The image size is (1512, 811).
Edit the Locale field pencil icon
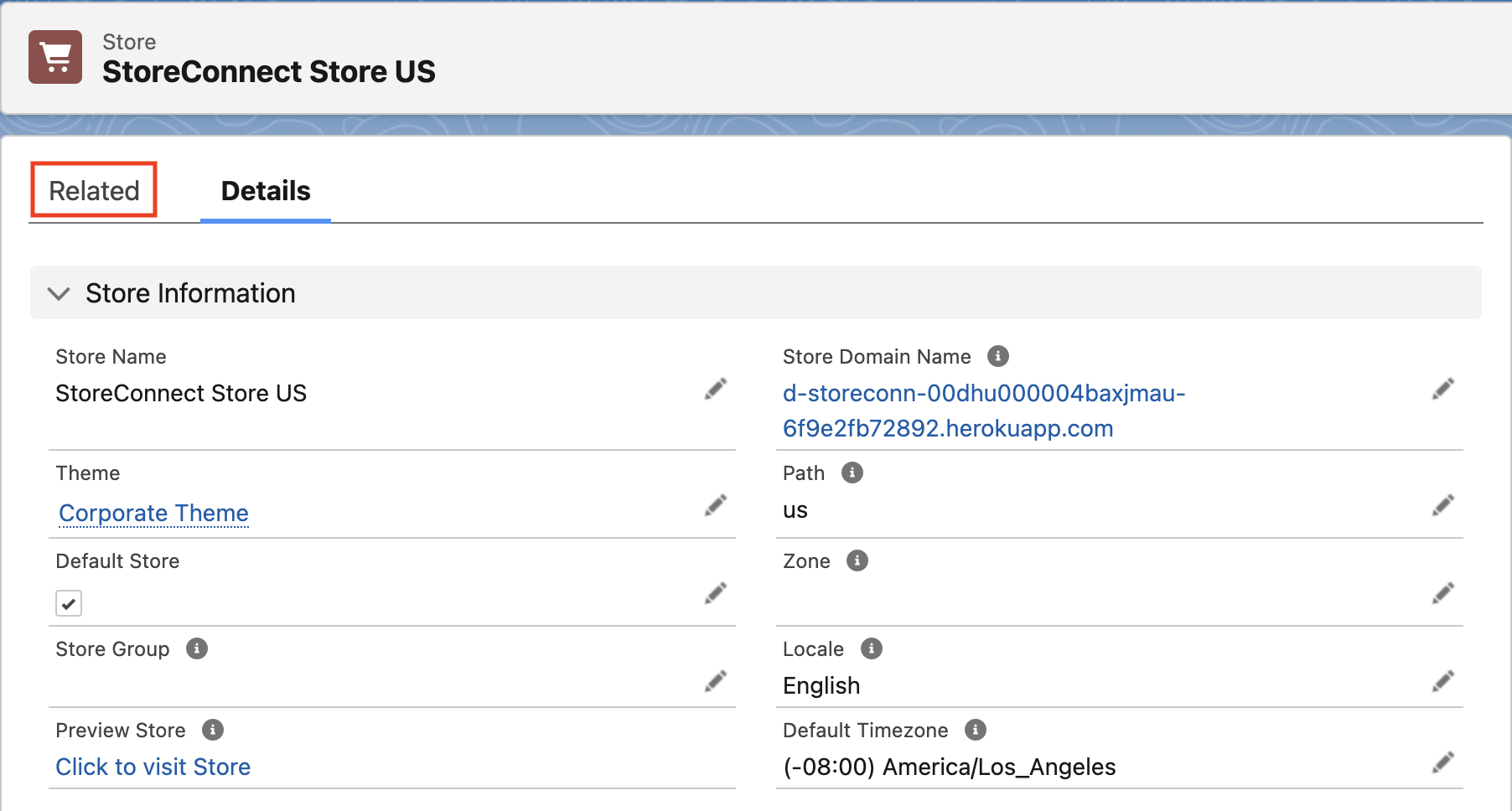tap(1442, 681)
